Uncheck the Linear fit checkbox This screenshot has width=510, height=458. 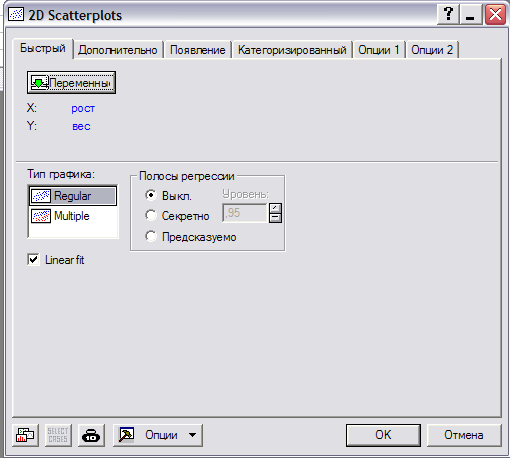click(33, 260)
